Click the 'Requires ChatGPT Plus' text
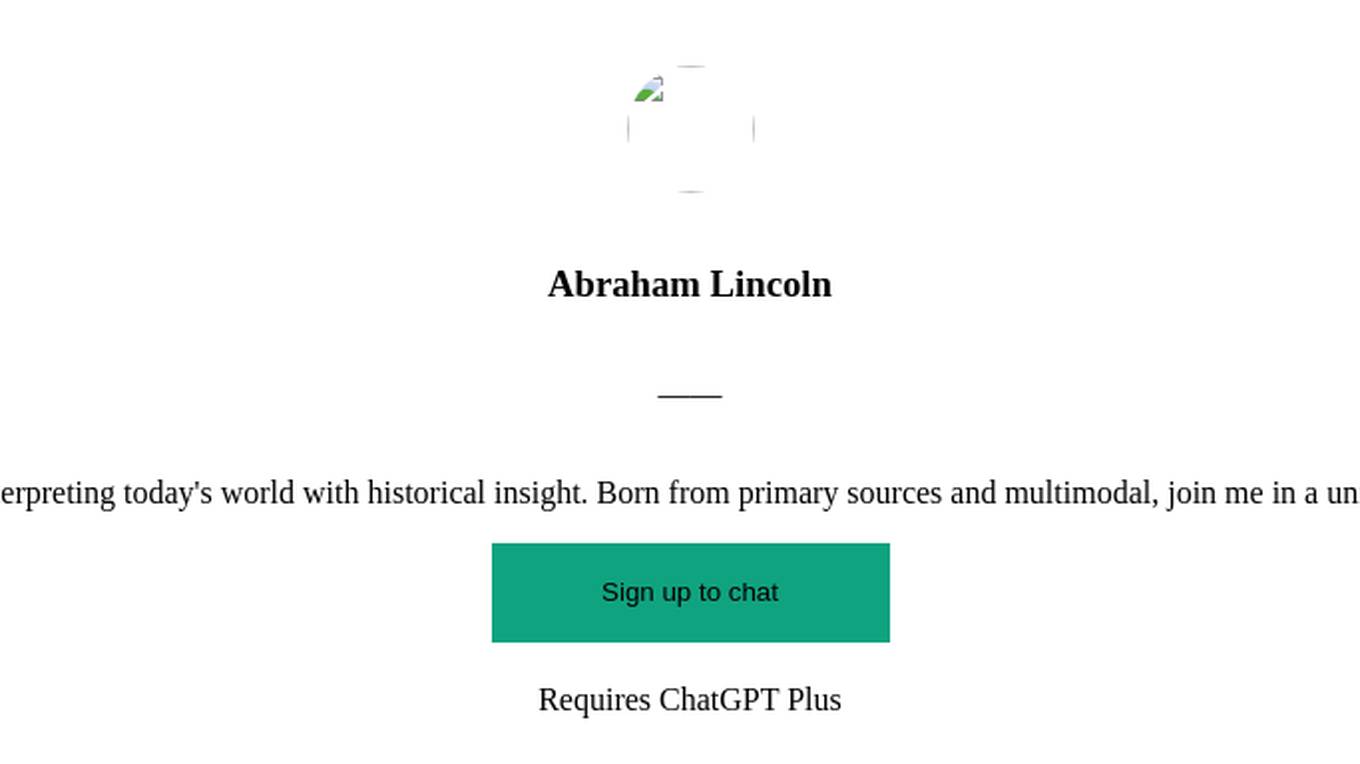Screen dimensions: 1360x764 [x=690, y=700]
